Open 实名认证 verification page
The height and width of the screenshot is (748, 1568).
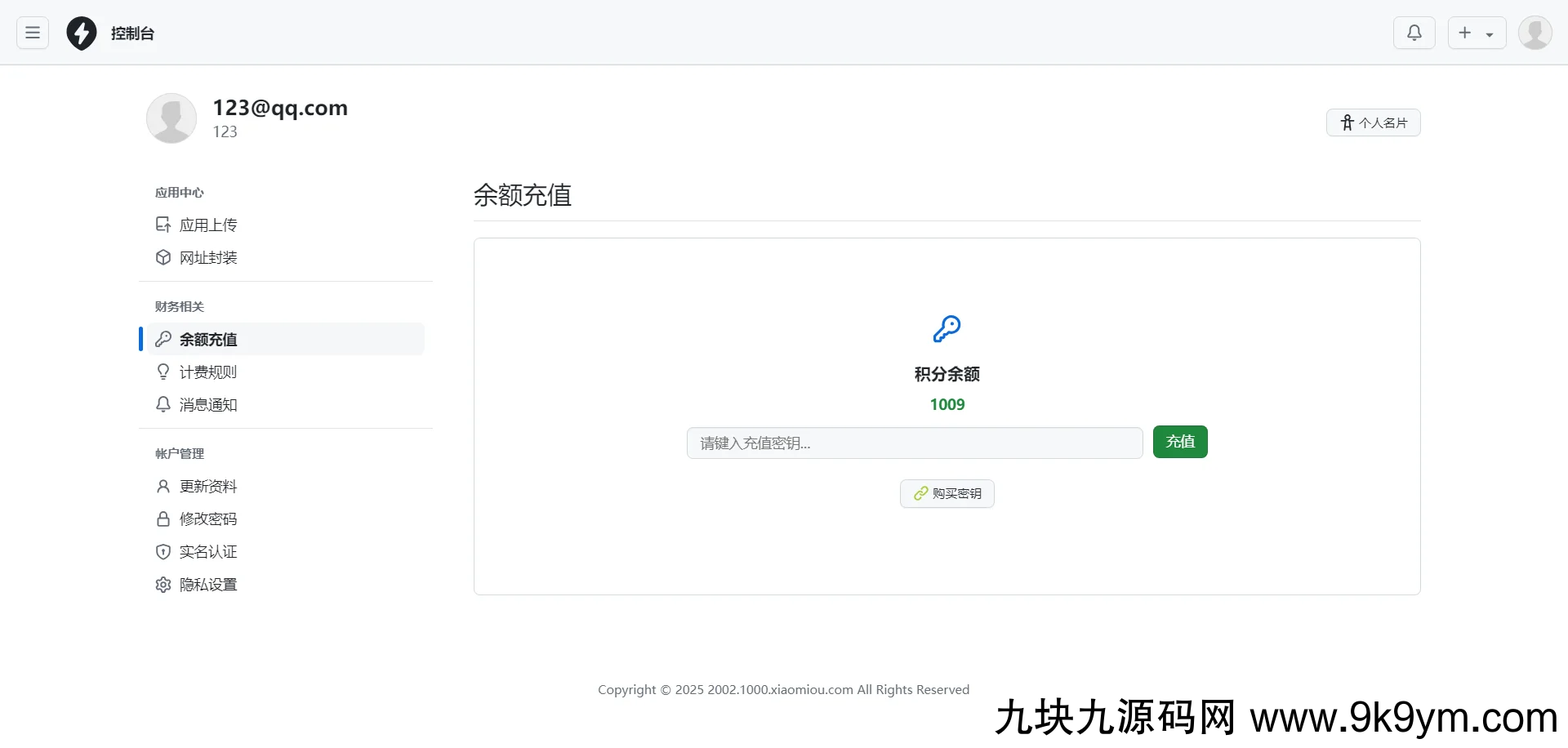[207, 551]
